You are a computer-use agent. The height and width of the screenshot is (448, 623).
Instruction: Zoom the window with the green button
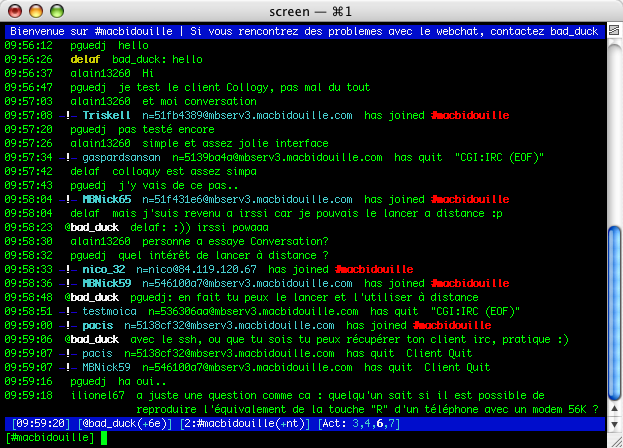click(x=57, y=11)
